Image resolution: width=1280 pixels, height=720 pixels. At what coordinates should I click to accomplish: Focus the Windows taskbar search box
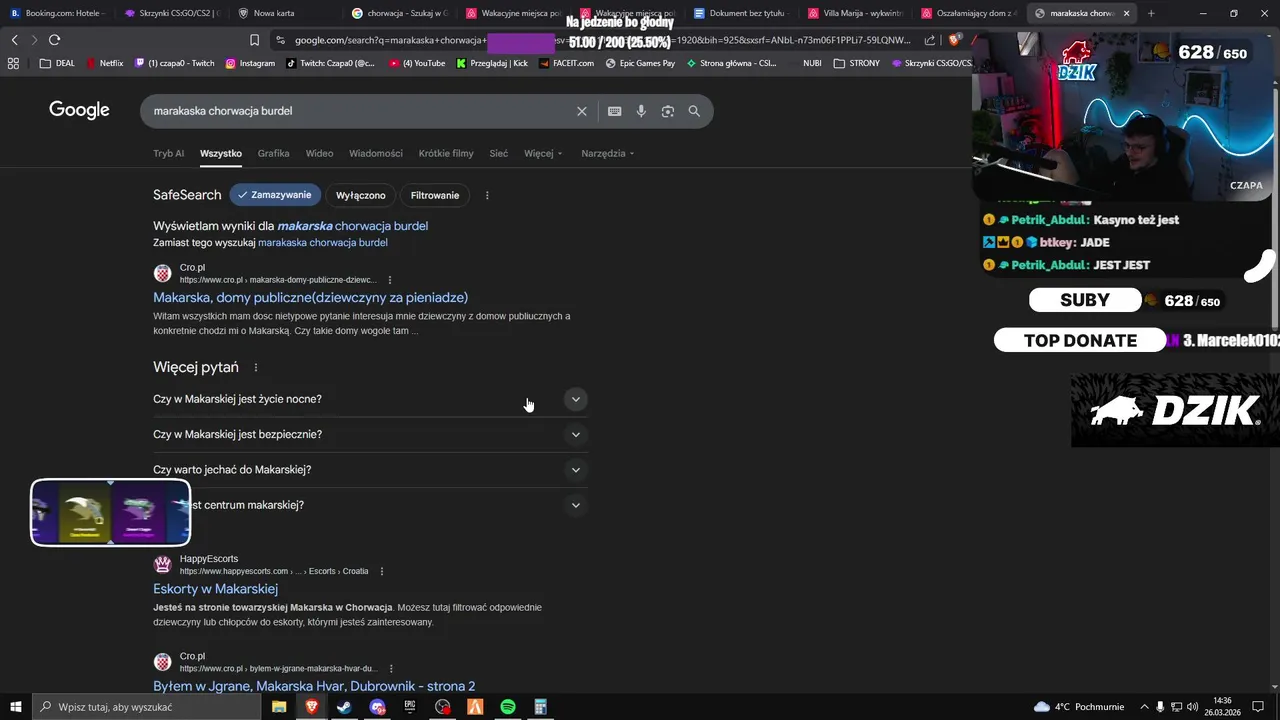[147, 707]
